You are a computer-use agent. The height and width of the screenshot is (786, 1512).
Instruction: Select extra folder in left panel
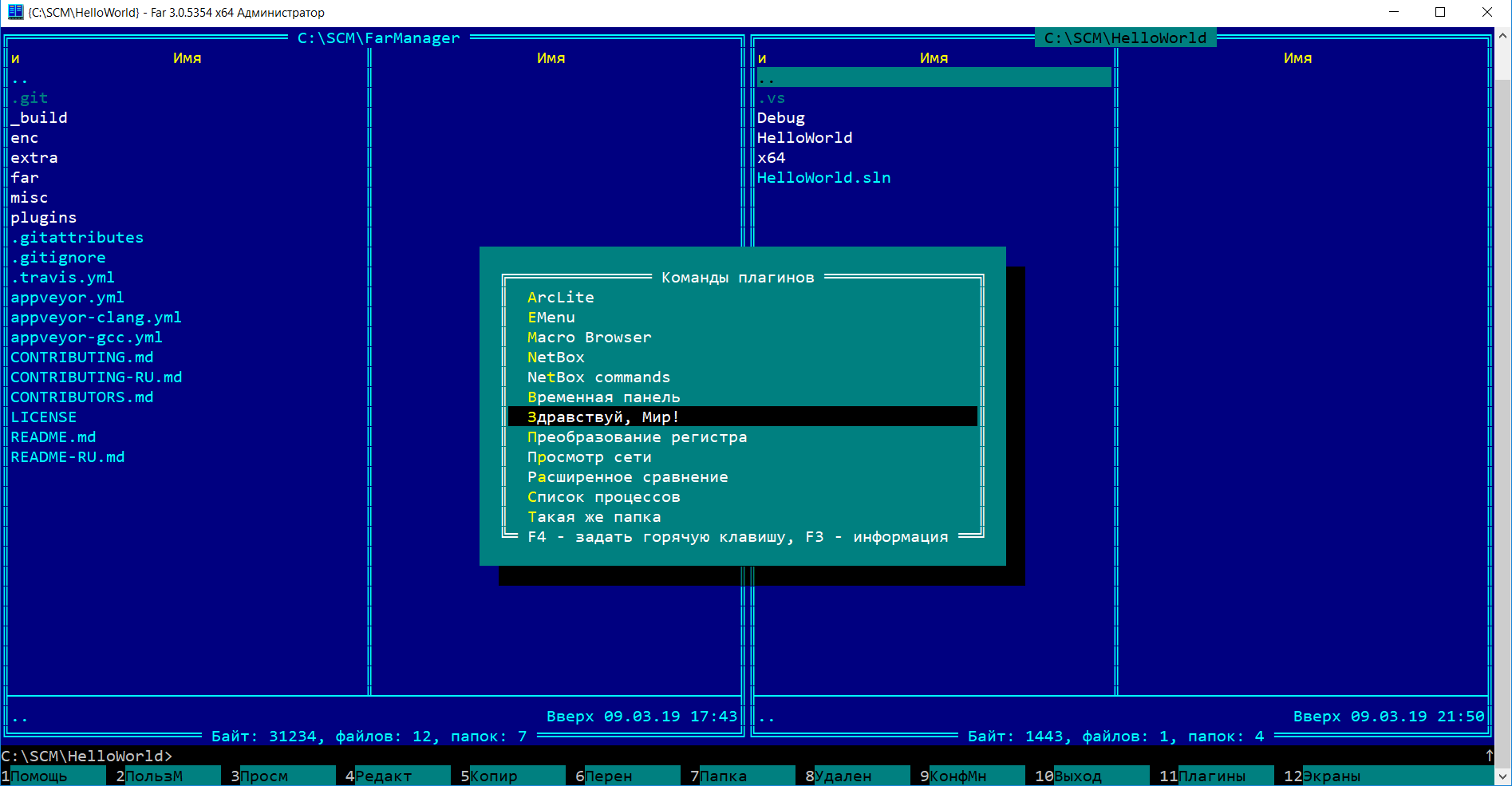(x=34, y=157)
